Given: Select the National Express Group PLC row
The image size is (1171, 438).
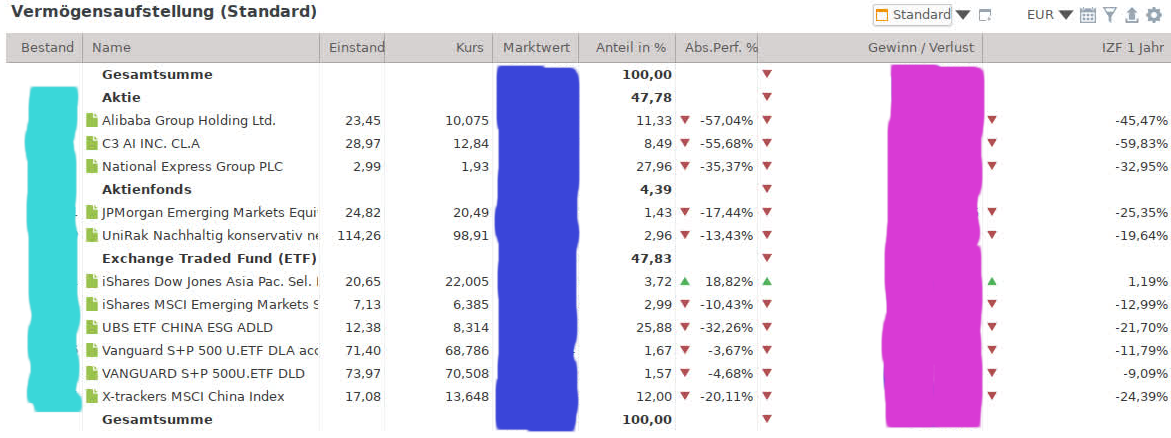Looking at the screenshot, I should pos(192,166).
